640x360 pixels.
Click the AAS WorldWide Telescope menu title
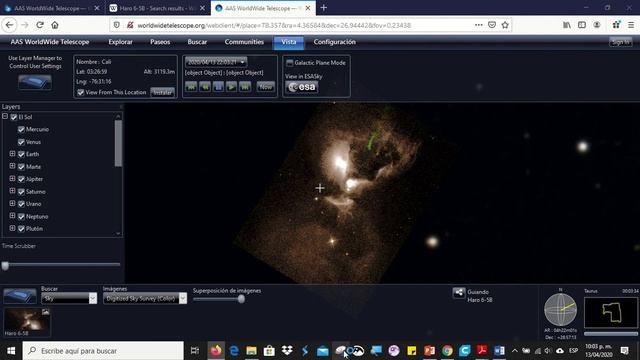click(x=50, y=42)
